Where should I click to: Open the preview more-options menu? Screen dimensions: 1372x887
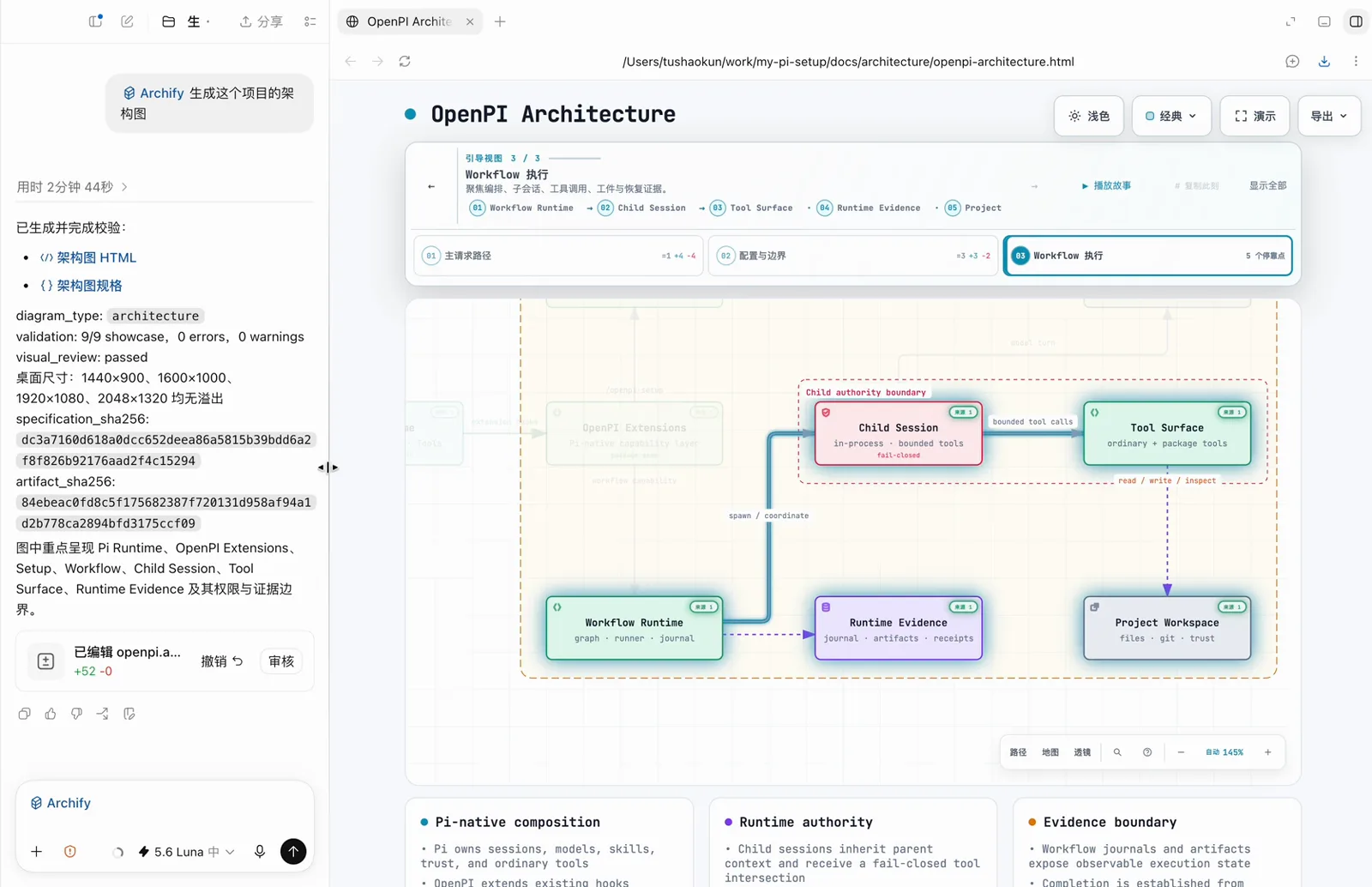pyautogui.click(x=1356, y=61)
